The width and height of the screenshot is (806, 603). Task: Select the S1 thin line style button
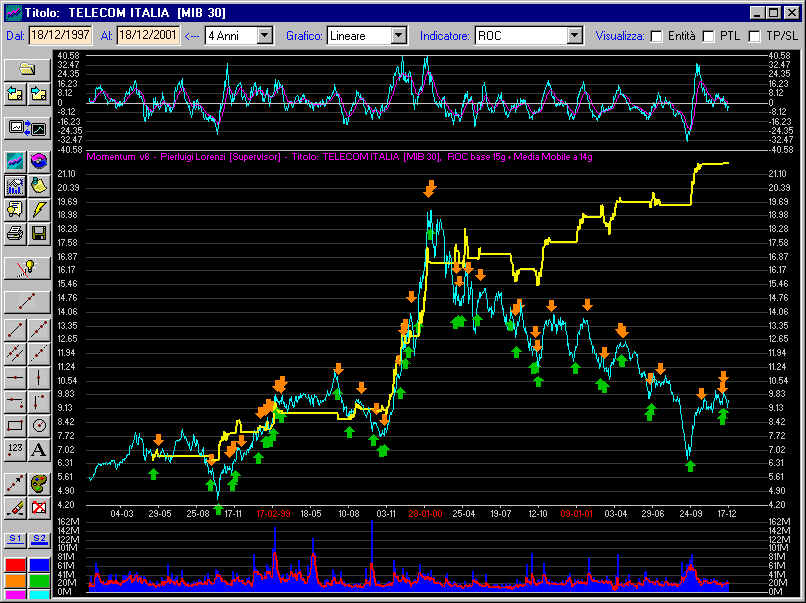coord(15,540)
